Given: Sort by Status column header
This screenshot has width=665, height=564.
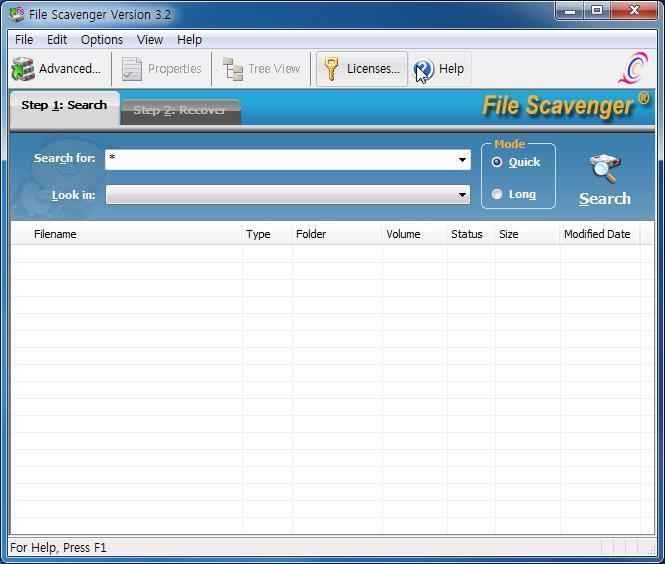Looking at the screenshot, I should pyautogui.click(x=471, y=234).
